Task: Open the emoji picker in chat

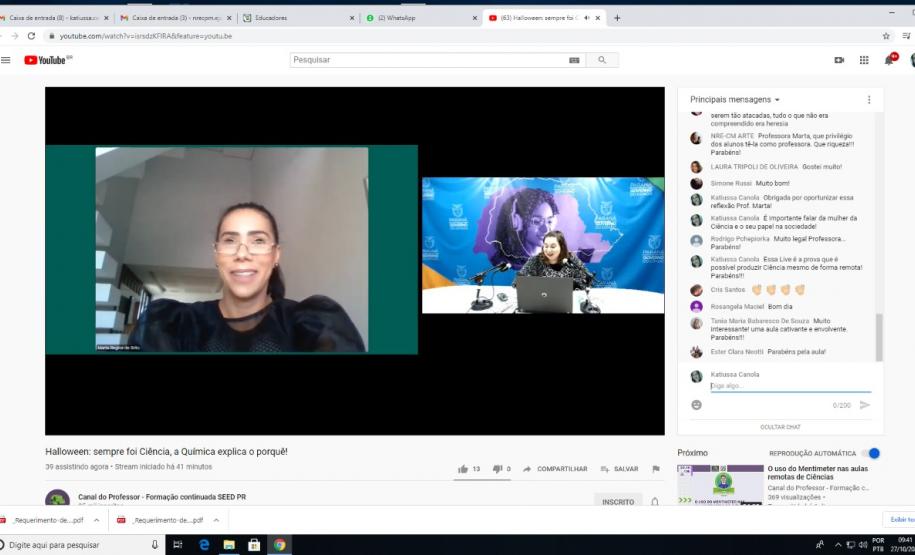Action: [x=696, y=405]
